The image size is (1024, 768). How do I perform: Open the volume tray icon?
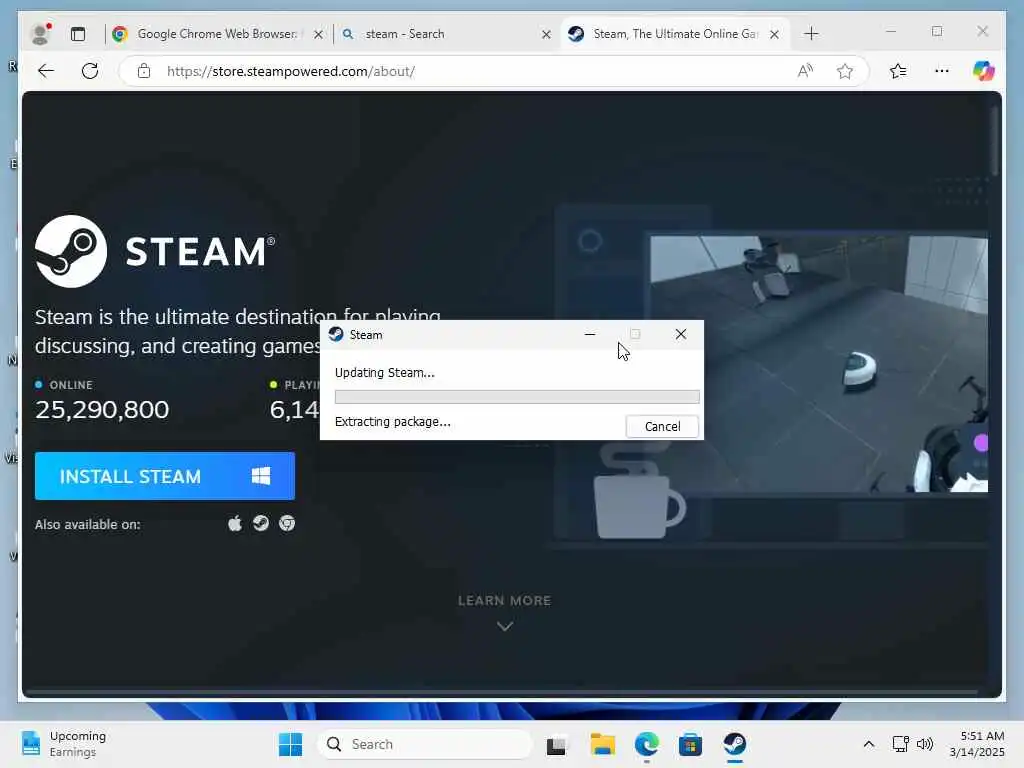coord(925,744)
